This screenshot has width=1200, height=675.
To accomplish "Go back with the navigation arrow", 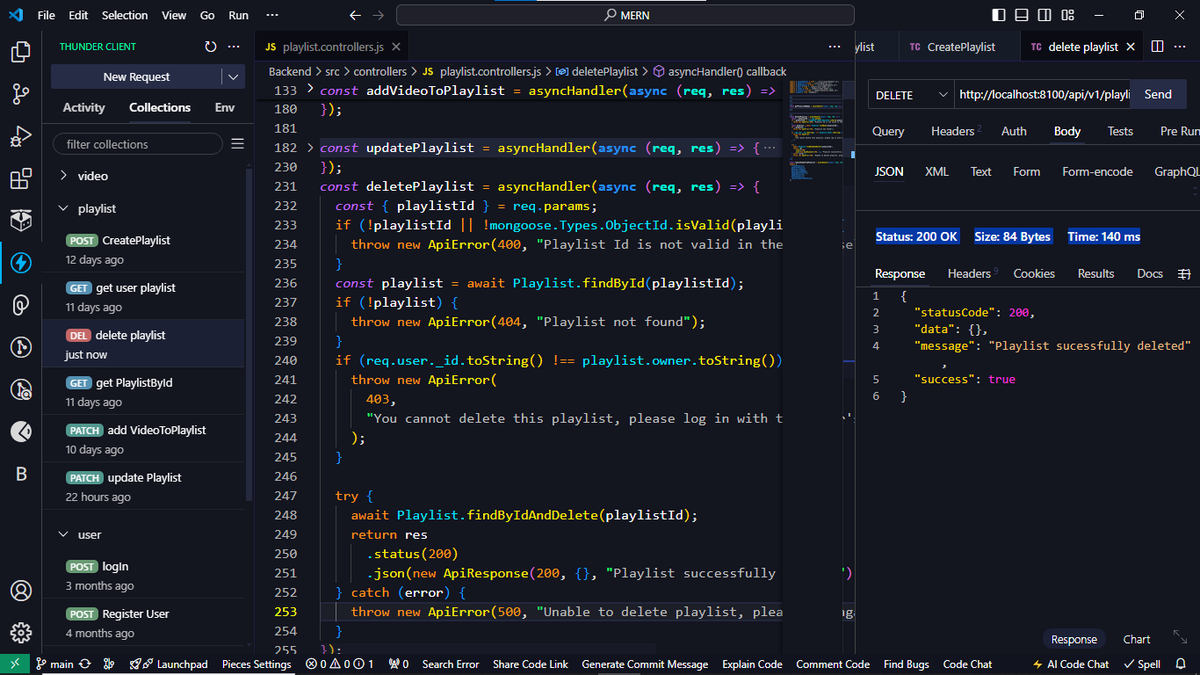I will [355, 15].
